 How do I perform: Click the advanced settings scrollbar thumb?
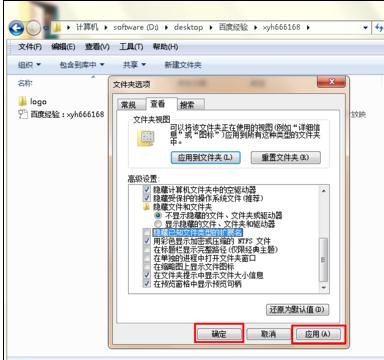tap(323, 260)
